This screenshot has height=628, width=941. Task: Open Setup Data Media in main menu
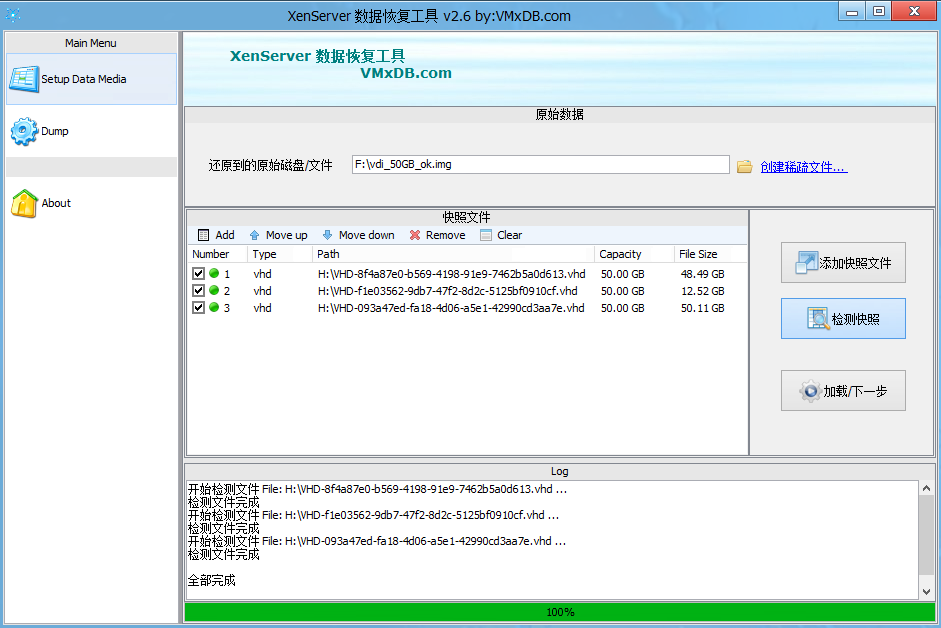click(91, 79)
